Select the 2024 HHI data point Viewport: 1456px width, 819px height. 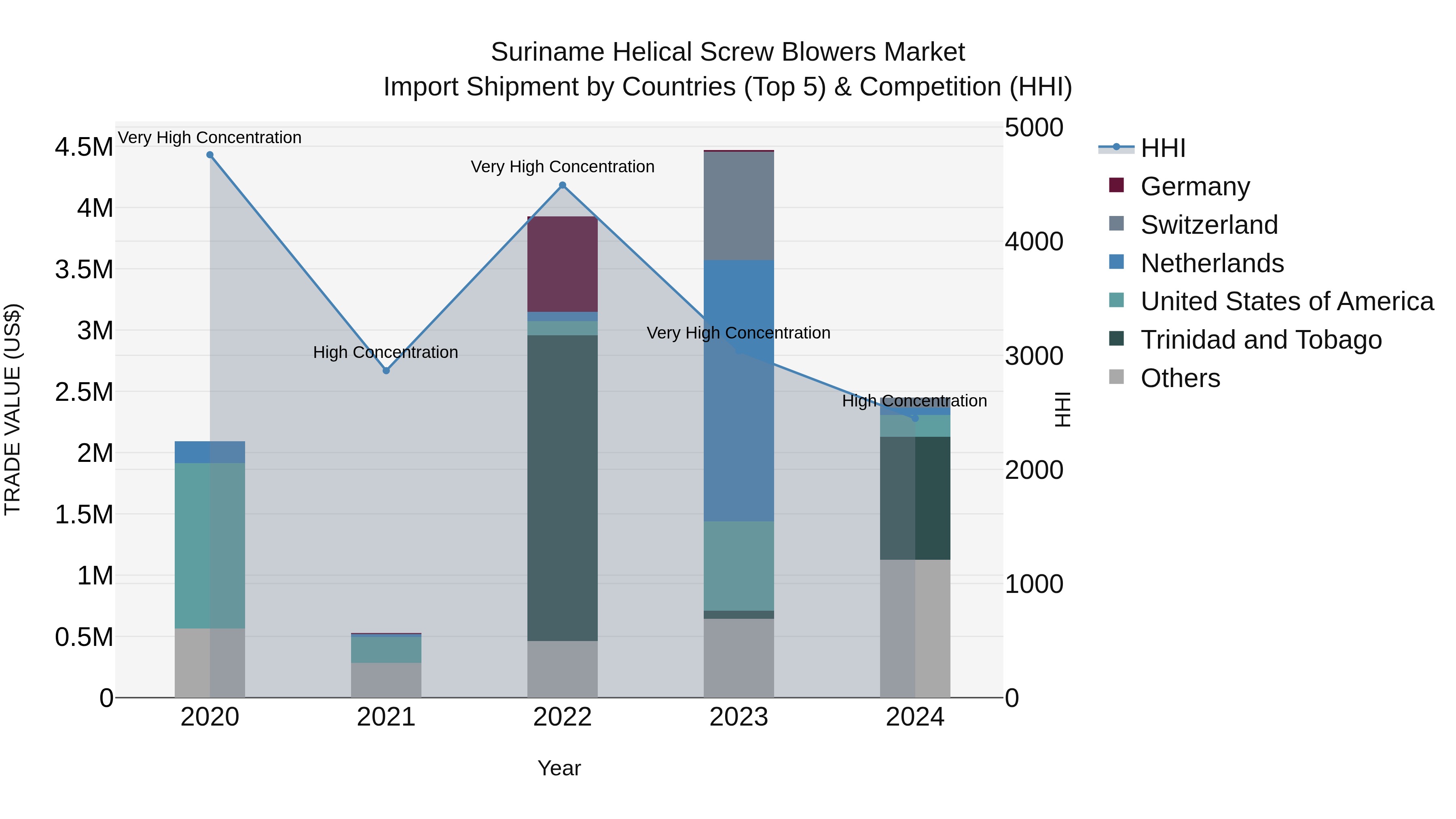pyautogui.click(x=915, y=418)
